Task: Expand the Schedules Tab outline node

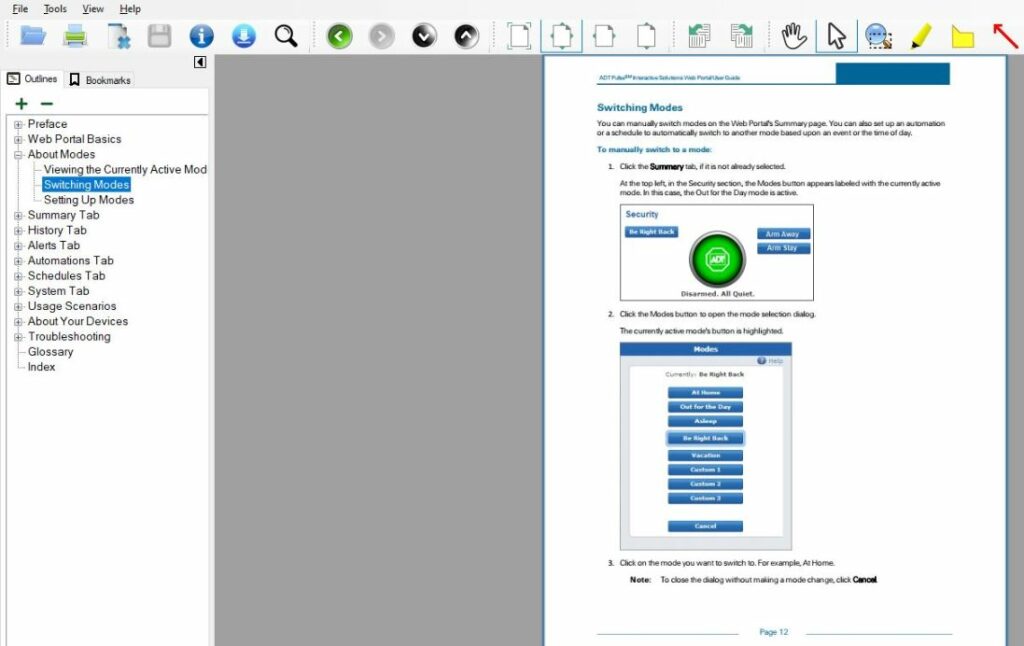Action: click(x=18, y=276)
